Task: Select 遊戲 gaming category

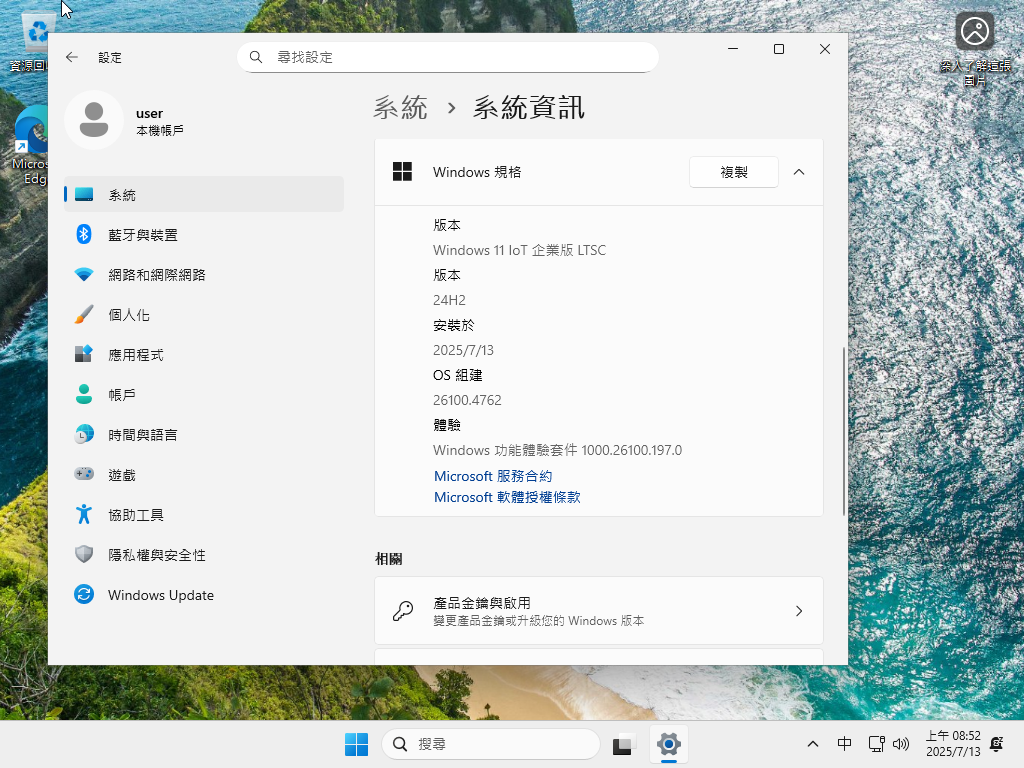Action: tap(121, 475)
